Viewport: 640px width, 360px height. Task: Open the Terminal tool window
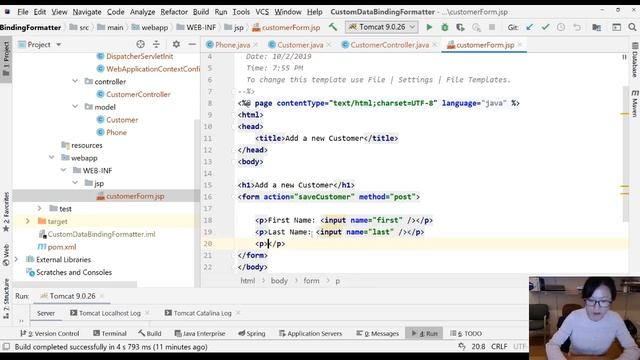click(x=110, y=333)
